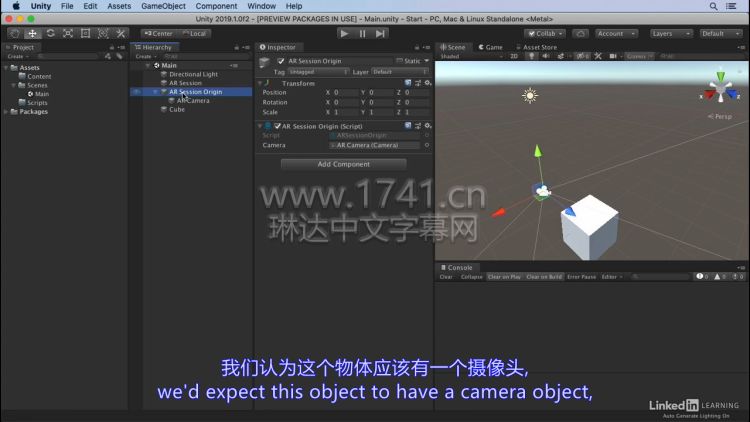Pause the game playback
Viewport: 750px width, 422px height.
[362, 33]
